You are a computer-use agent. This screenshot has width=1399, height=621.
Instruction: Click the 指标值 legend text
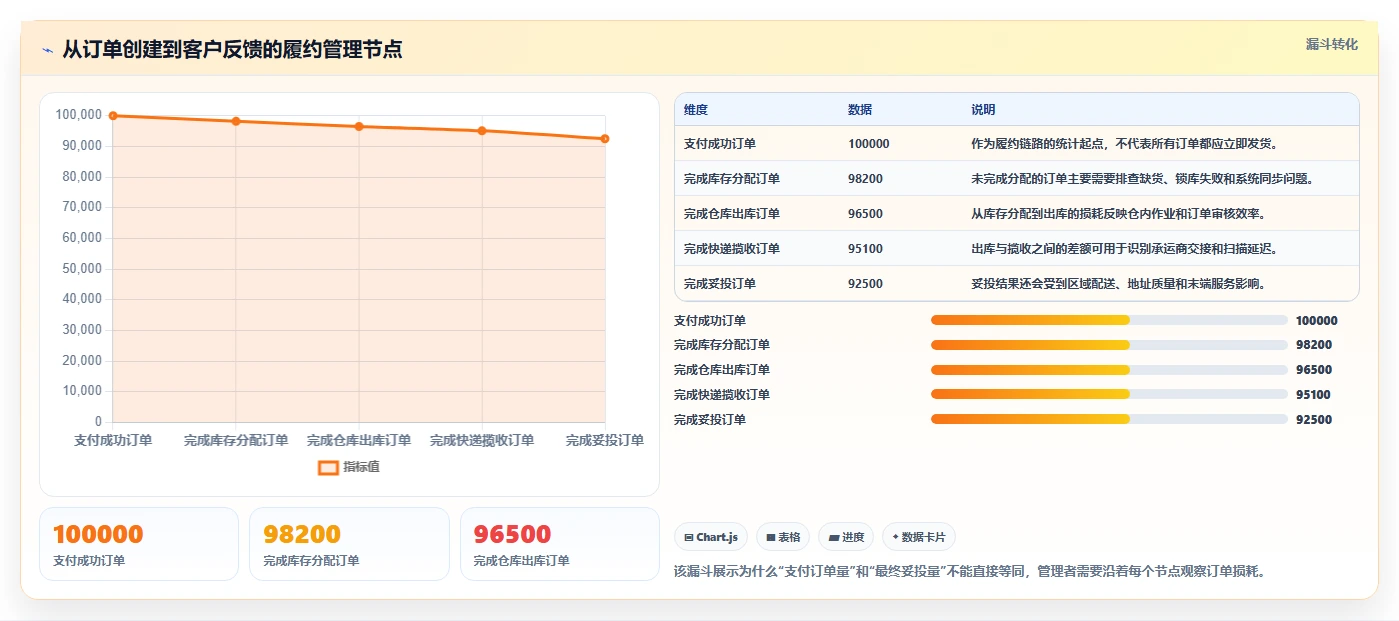coord(362,467)
